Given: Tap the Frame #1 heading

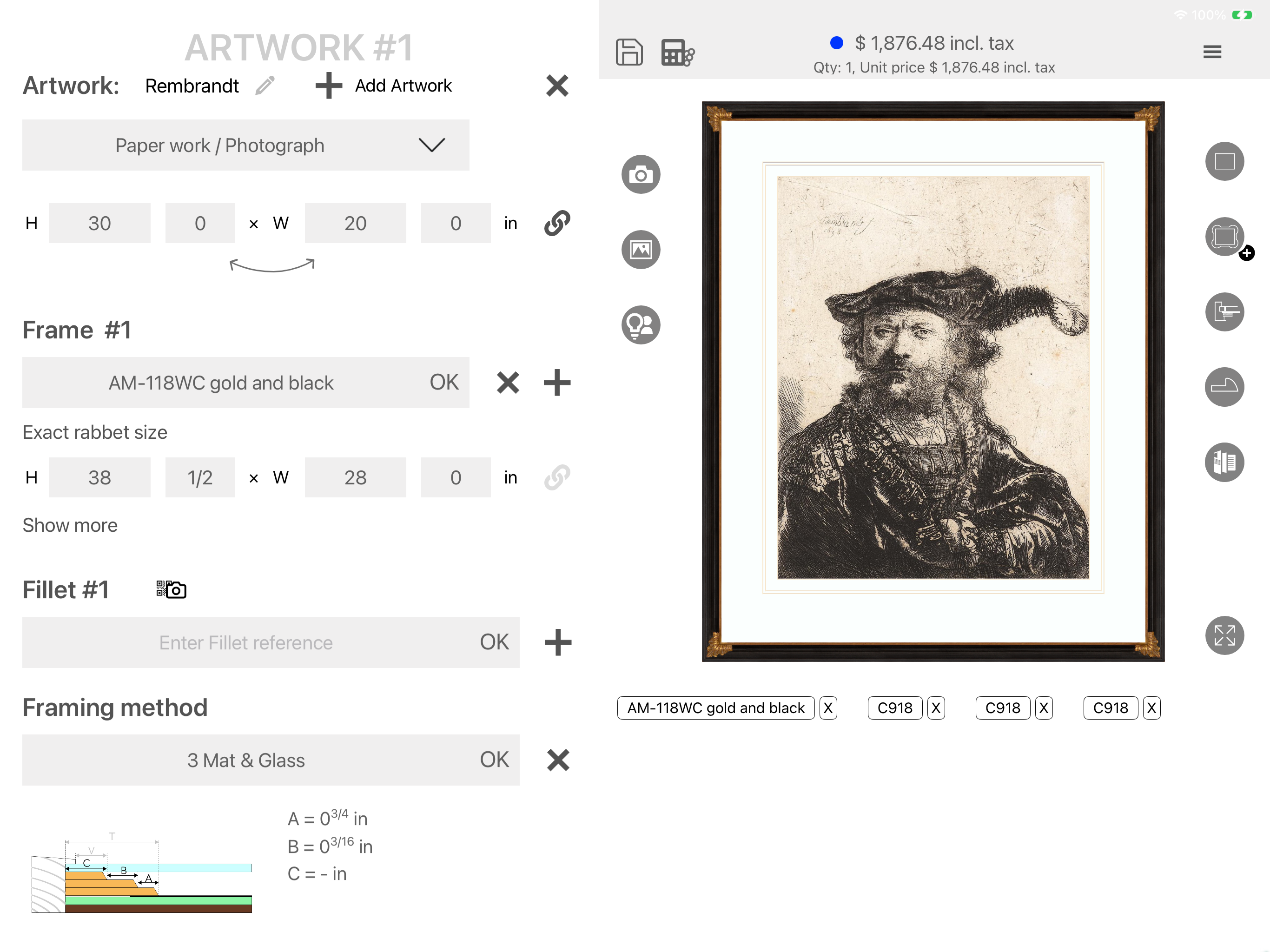Looking at the screenshot, I should [77, 330].
